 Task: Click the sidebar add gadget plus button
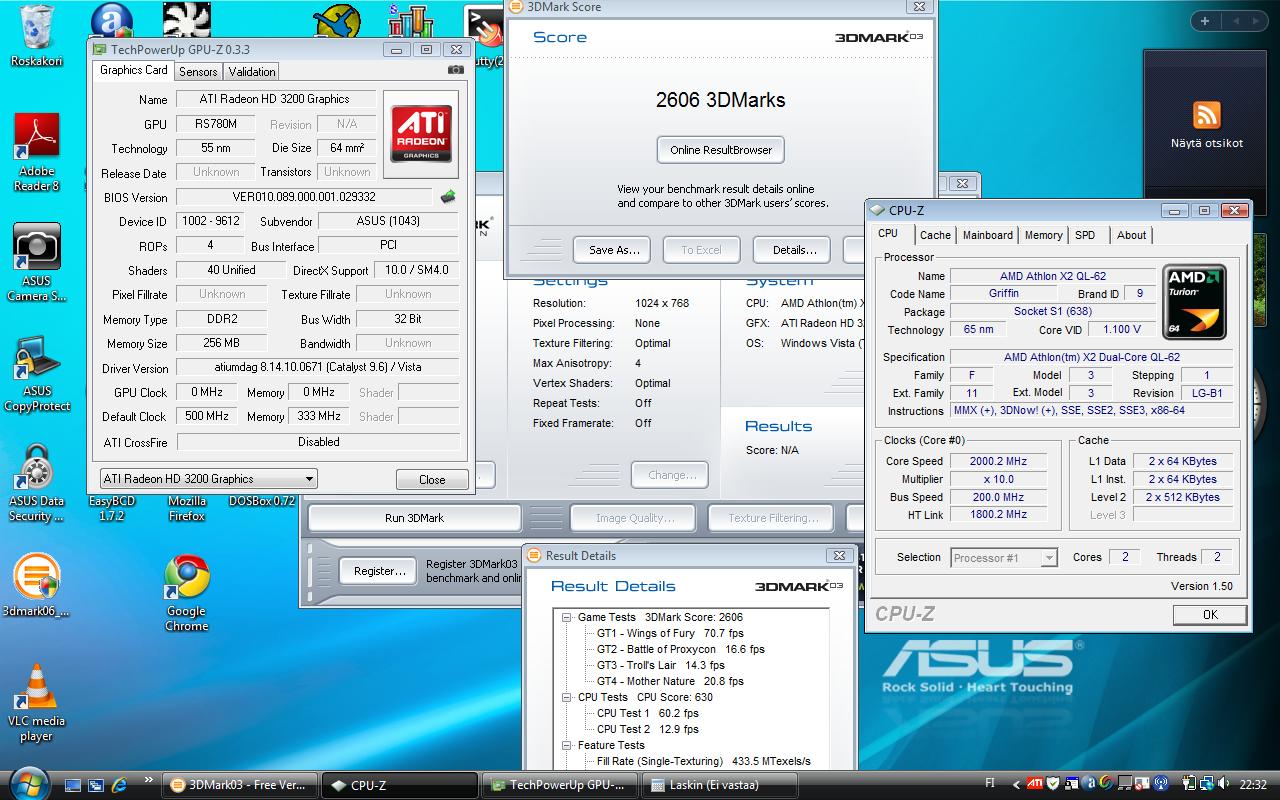1205,21
